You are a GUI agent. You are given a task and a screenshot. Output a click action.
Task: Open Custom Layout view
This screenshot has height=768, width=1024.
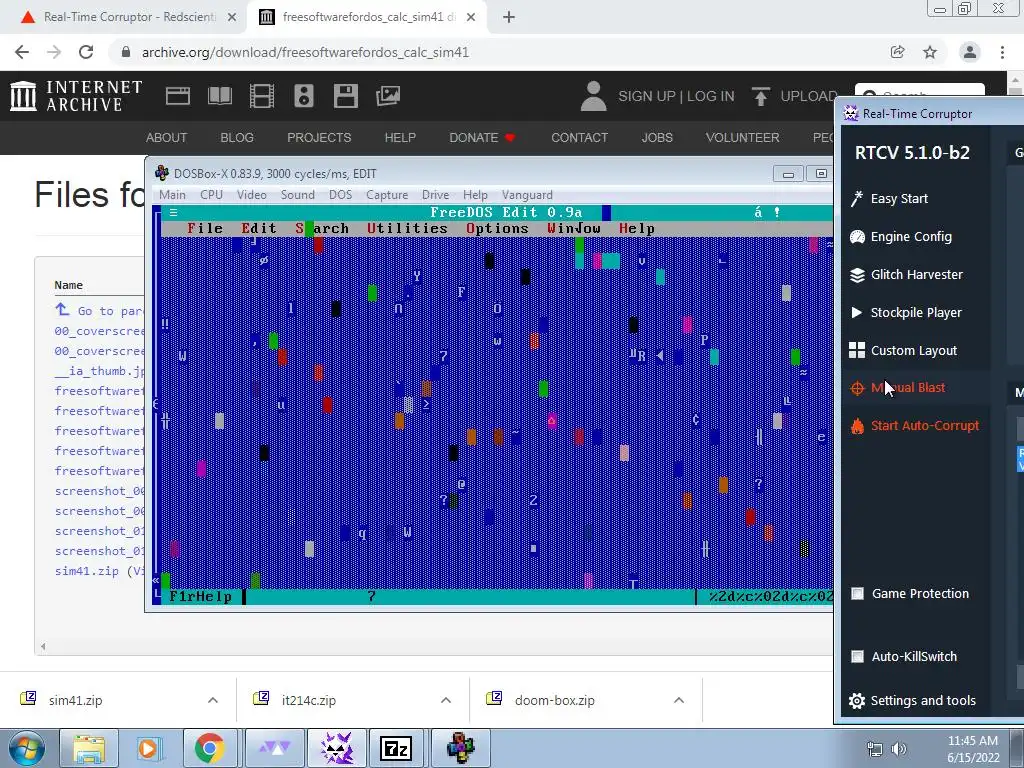tap(903, 350)
